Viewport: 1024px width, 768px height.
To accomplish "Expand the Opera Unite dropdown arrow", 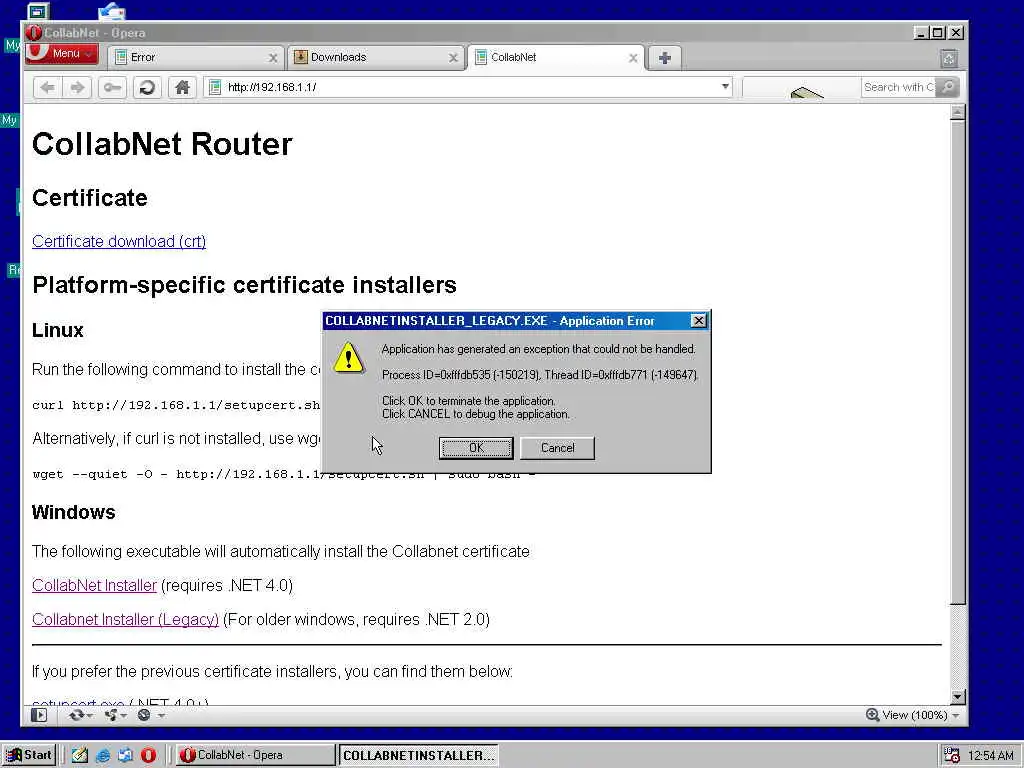I will click(124, 716).
